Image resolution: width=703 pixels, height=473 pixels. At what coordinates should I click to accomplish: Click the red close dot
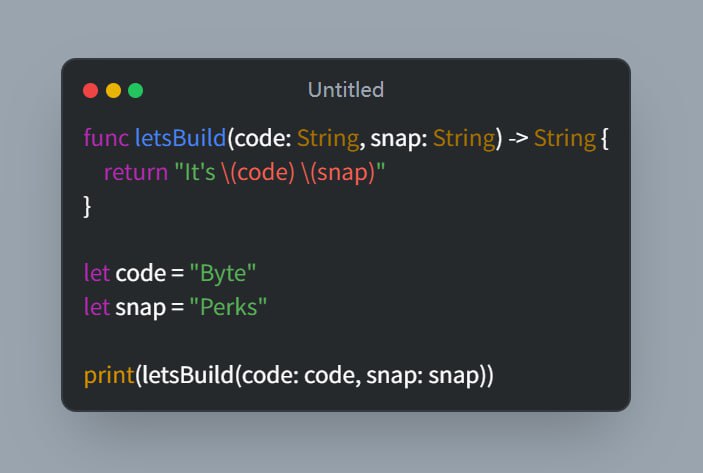pos(90,91)
